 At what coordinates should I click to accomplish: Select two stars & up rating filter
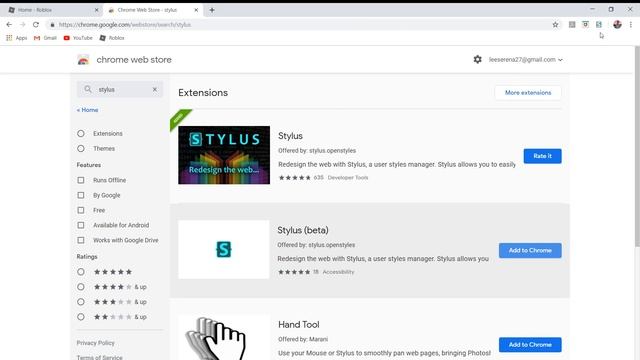81,317
